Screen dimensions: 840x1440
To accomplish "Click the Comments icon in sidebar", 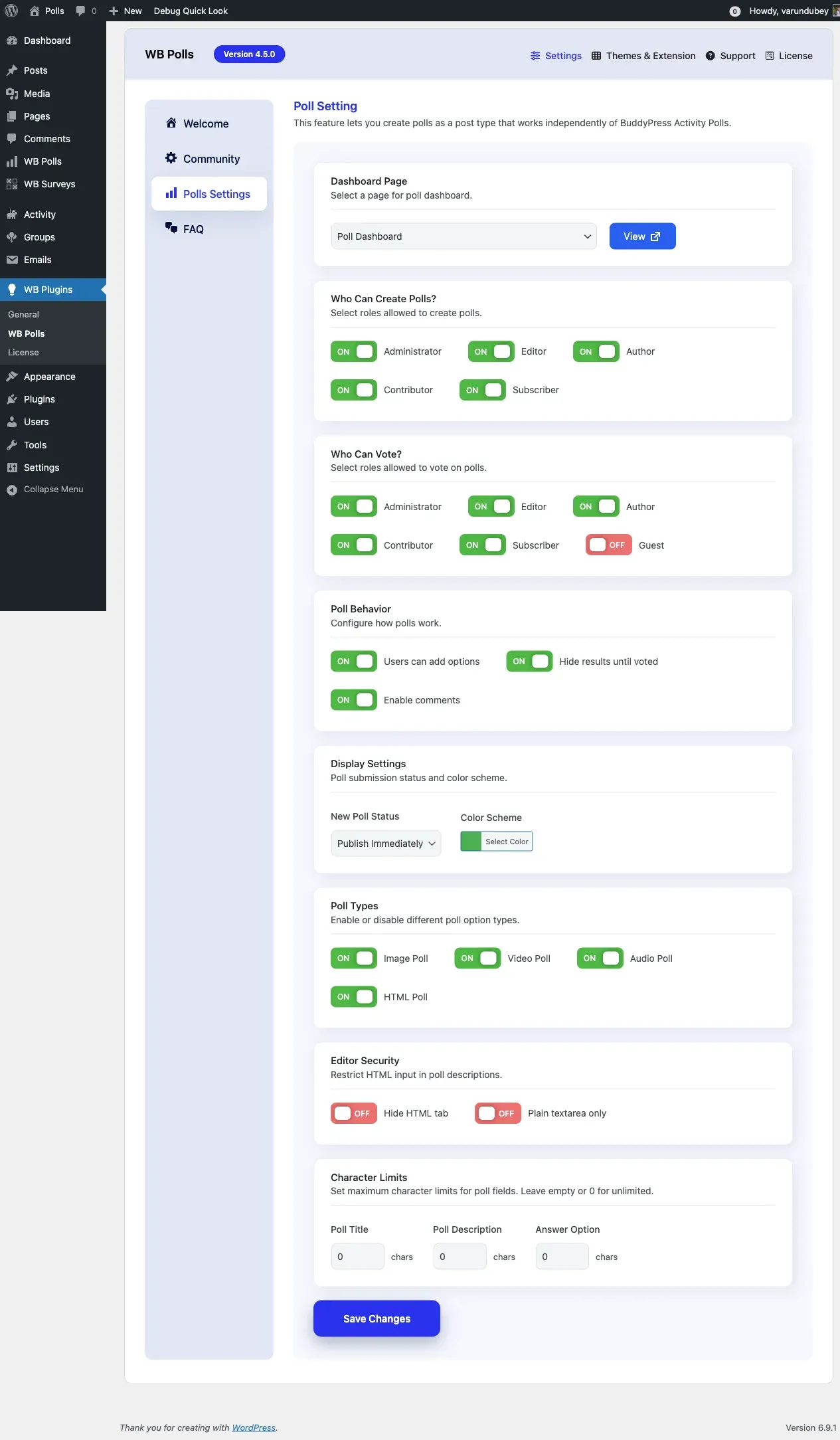I will coord(12,139).
